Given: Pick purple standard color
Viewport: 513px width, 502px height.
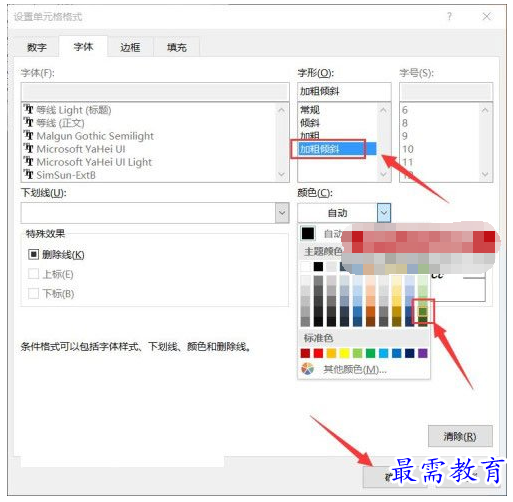Looking at the screenshot, I should tap(423, 353).
